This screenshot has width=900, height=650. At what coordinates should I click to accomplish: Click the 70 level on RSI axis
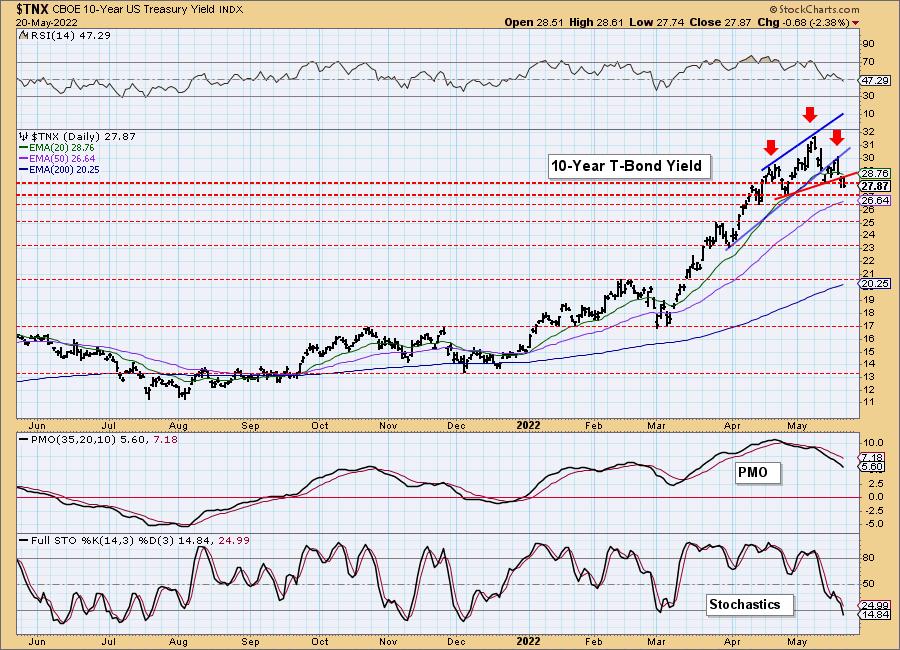click(868, 61)
